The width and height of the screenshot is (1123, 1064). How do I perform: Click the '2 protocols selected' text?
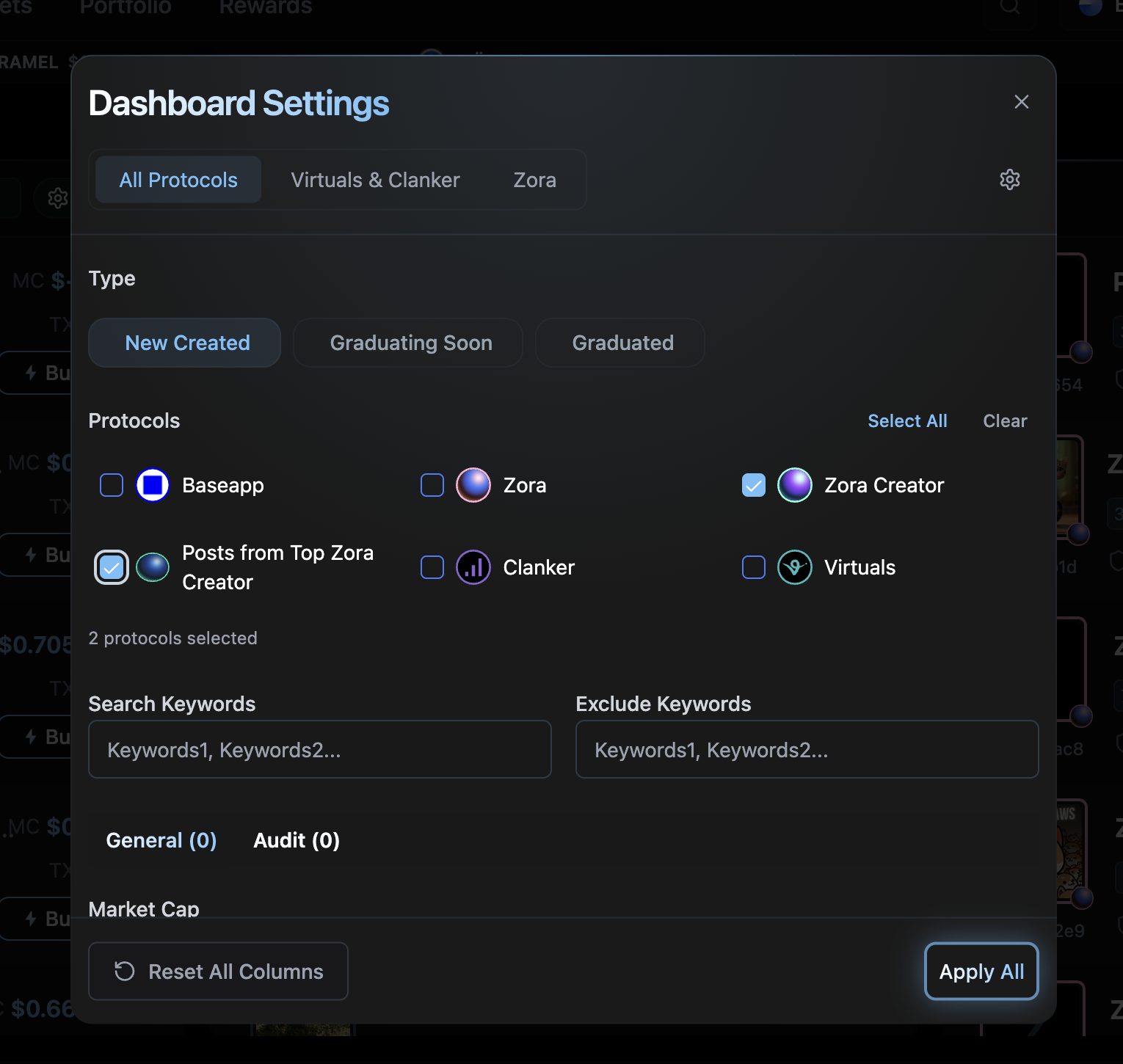(173, 638)
